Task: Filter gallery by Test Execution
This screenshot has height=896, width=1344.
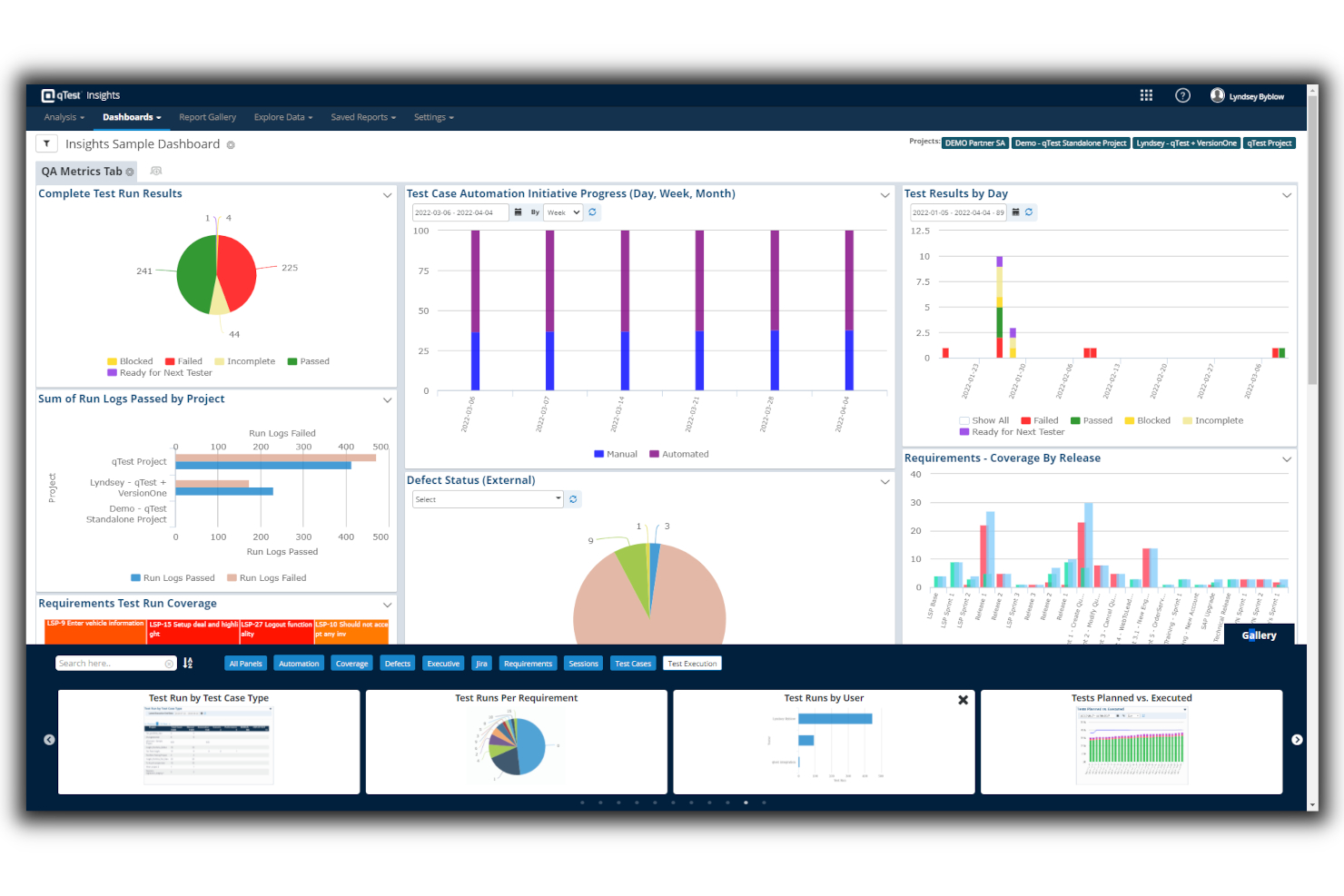Action: tap(692, 664)
